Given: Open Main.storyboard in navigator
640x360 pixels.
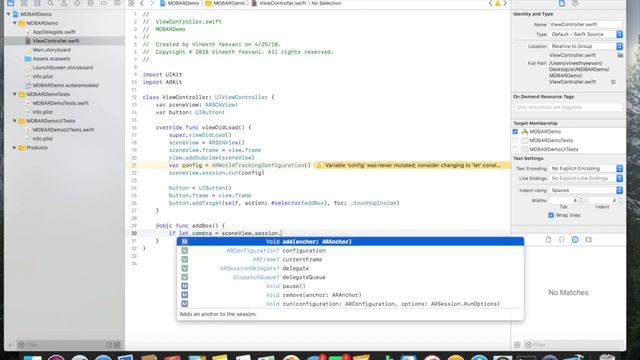Looking at the screenshot, I should point(51,50).
